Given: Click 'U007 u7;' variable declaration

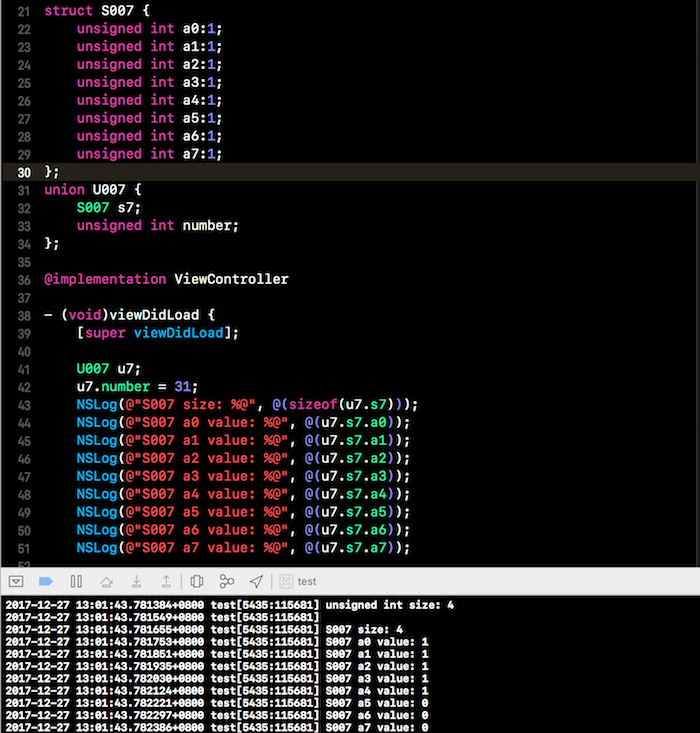Looking at the screenshot, I should pyautogui.click(x=108, y=368).
